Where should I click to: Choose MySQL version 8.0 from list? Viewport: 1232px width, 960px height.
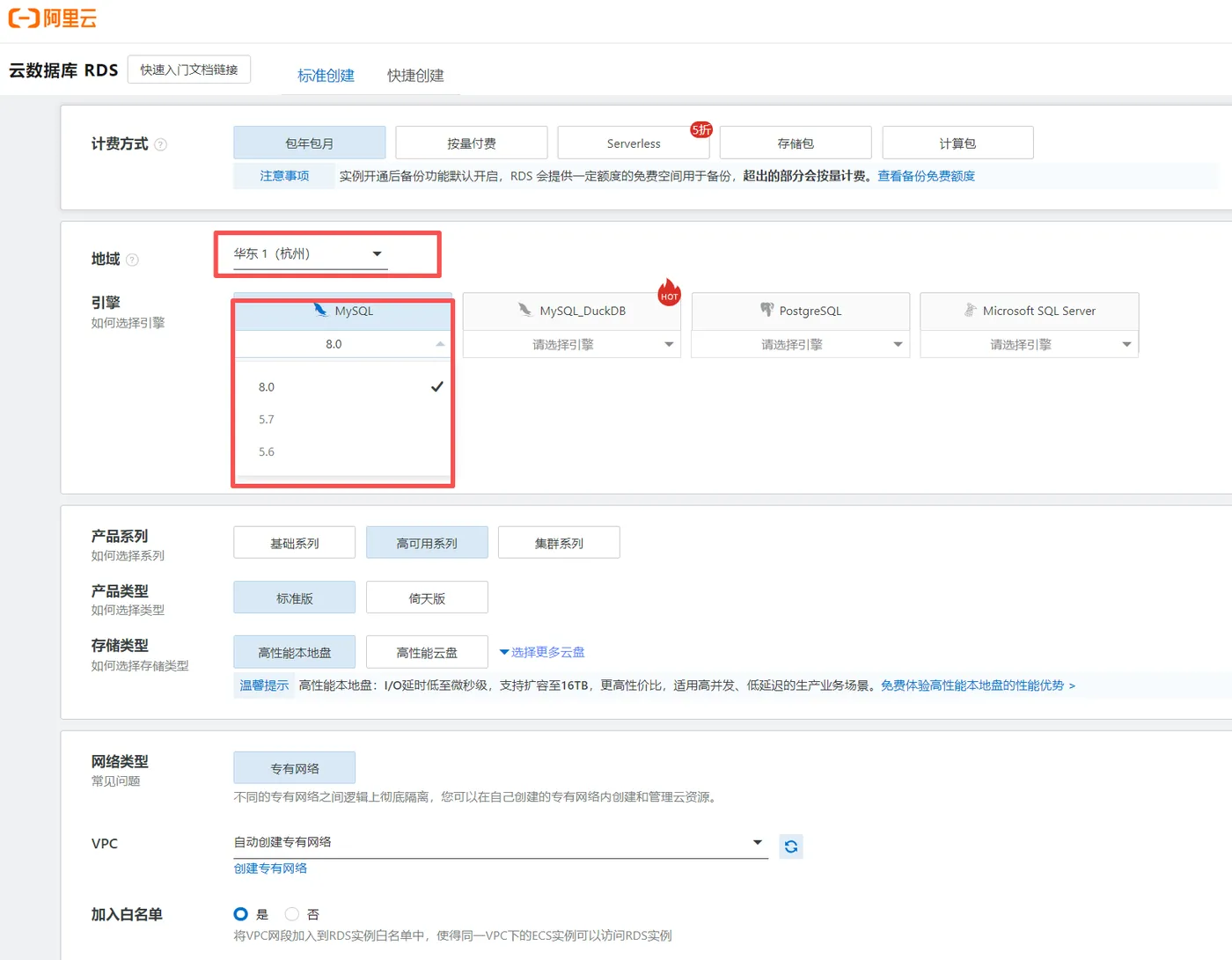click(x=343, y=387)
